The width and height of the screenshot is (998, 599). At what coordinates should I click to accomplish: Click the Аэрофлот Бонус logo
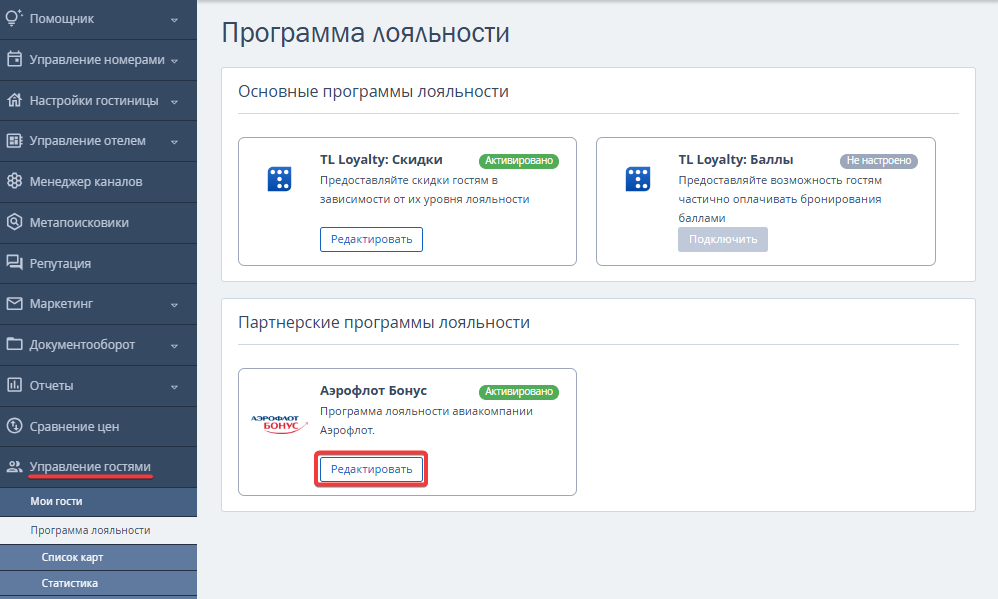pos(278,424)
